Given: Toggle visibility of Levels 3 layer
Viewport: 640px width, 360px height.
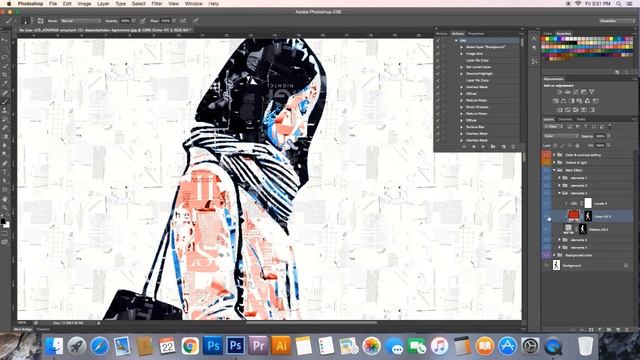Looking at the screenshot, I should click(546, 203).
